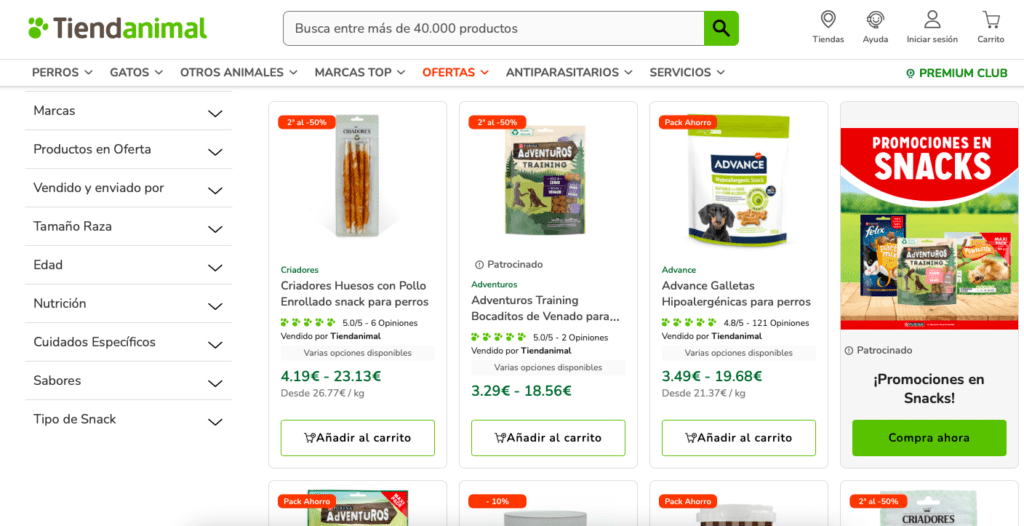Click the Compra ahora button
This screenshot has width=1024, height=526.
pos(929,438)
